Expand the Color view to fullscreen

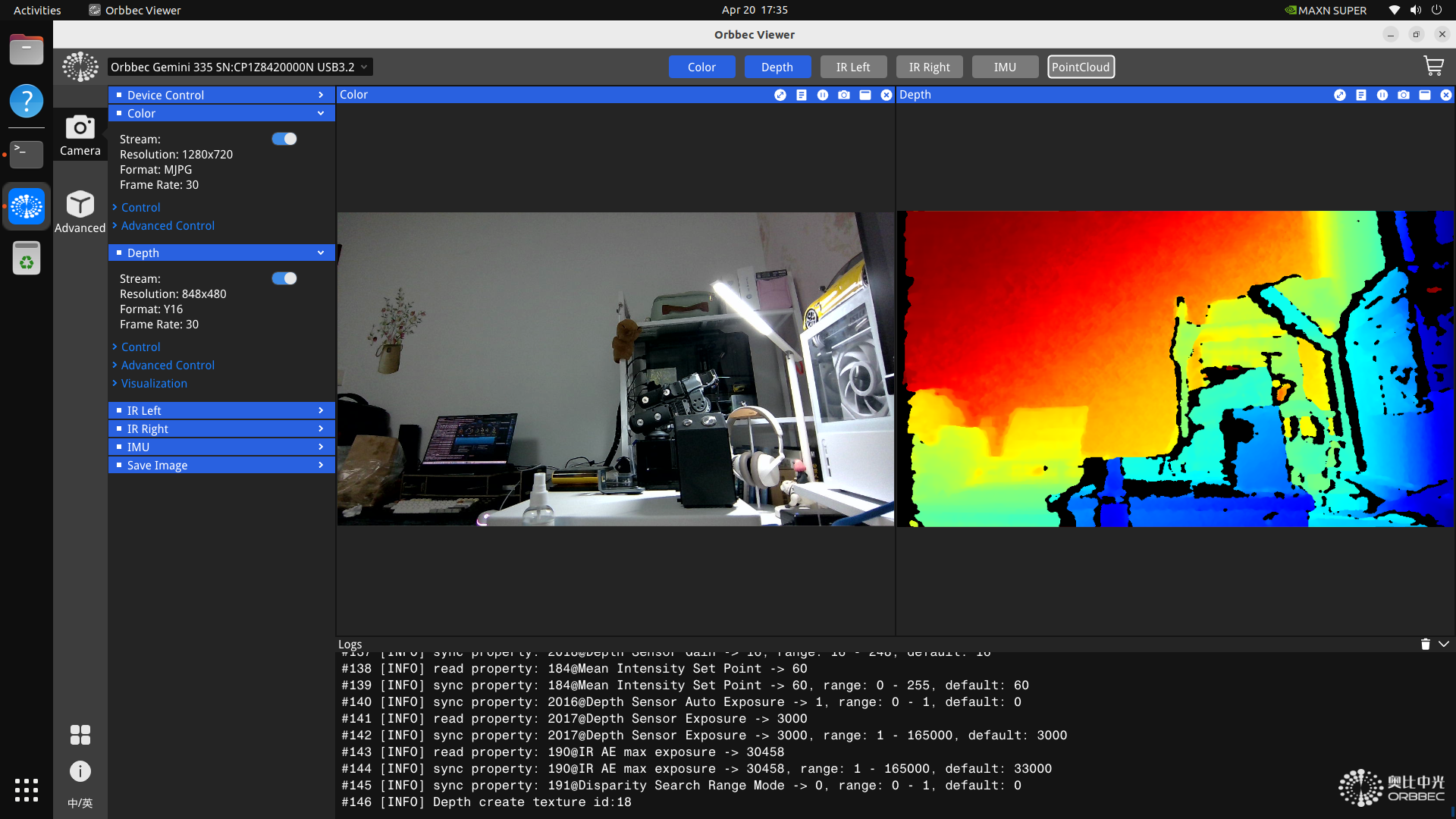(780, 95)
